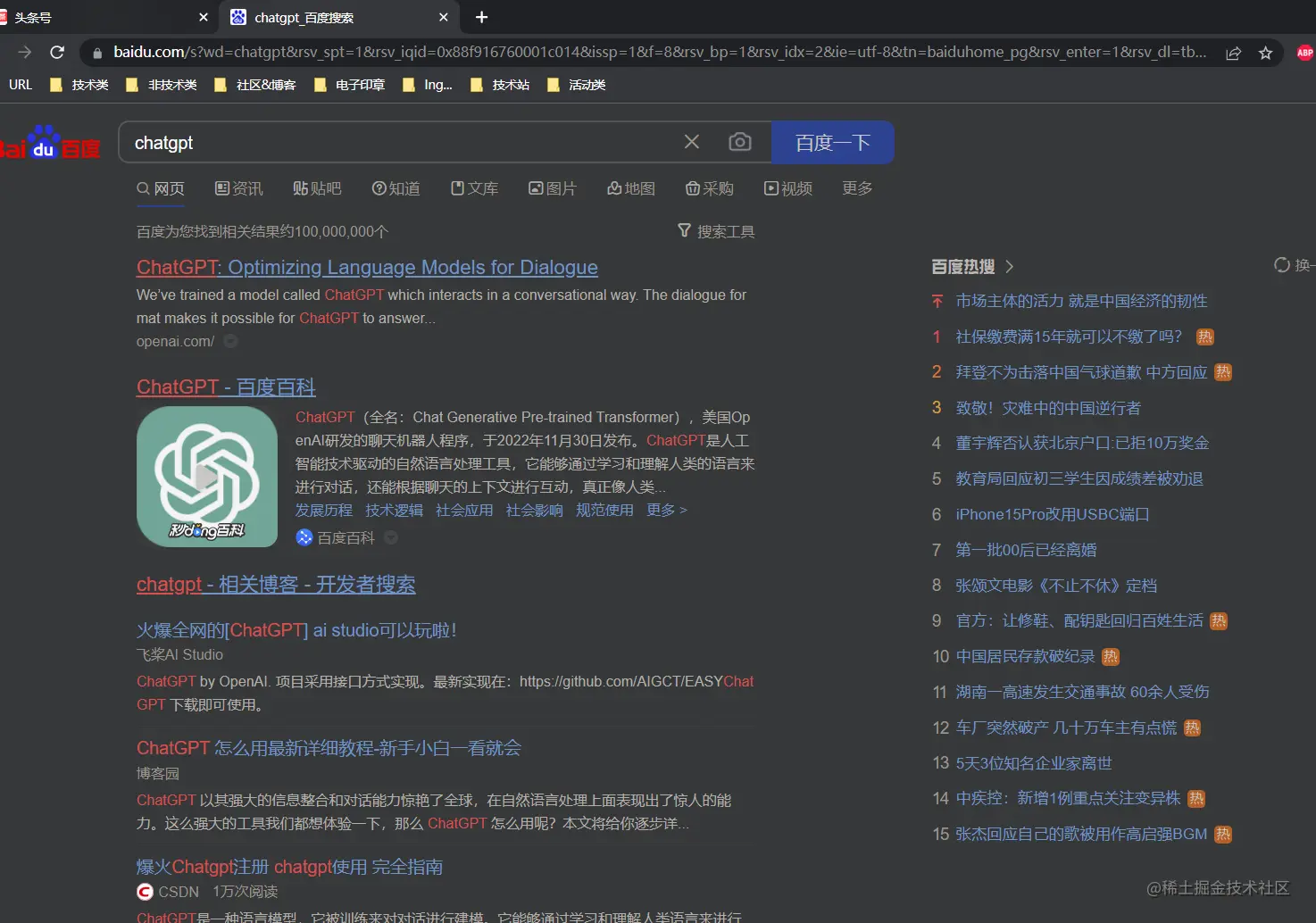Click the URL bookmark item

[x=20, y=85]
